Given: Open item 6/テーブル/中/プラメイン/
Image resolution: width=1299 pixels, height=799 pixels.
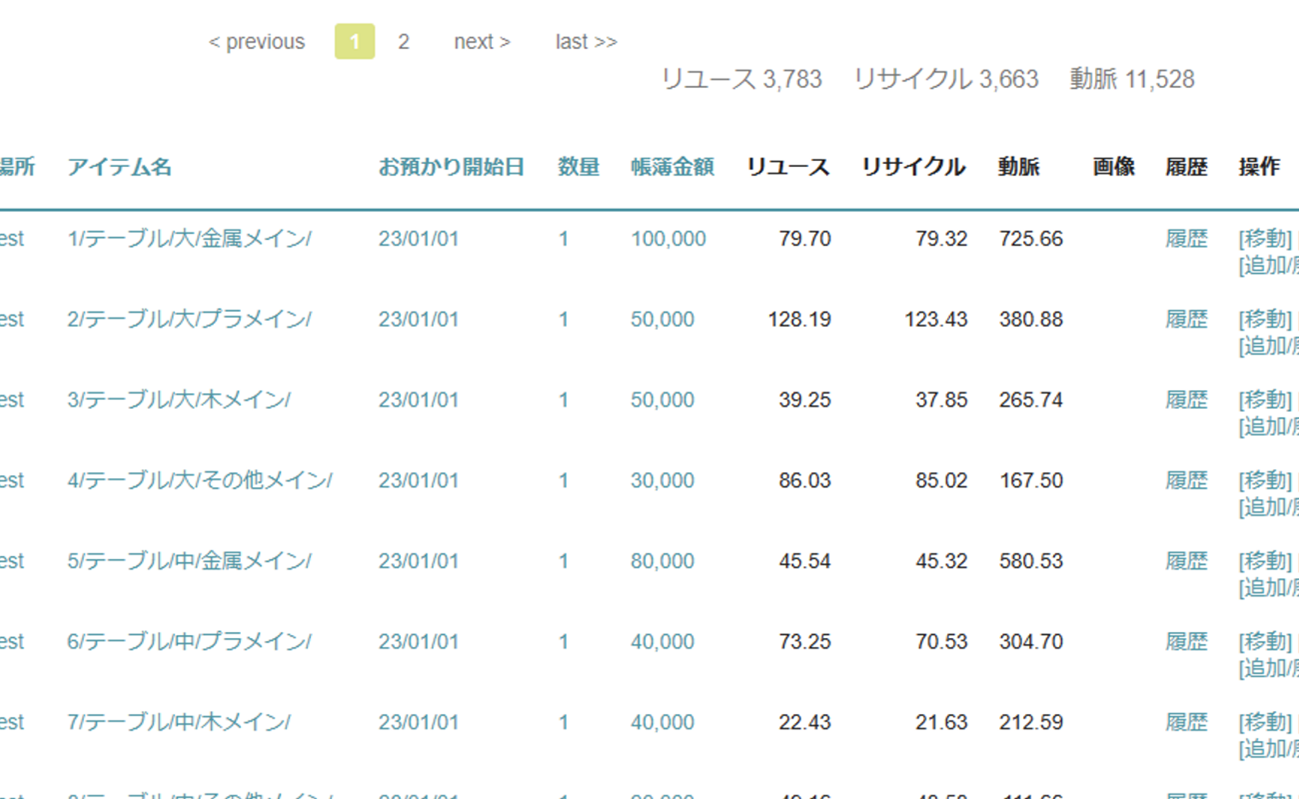Looking at the screenshot, I should point(189,642).
